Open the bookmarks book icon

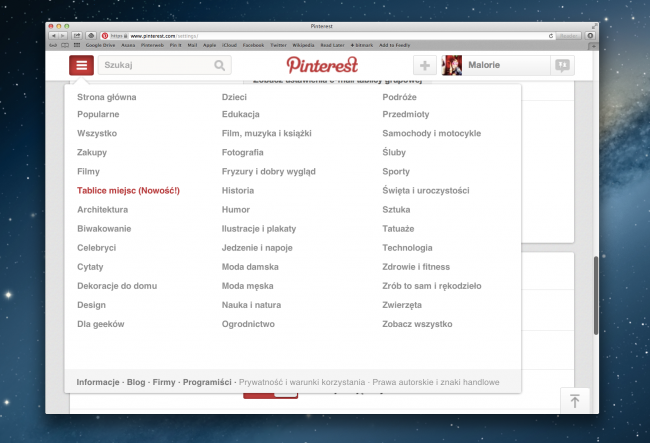click(65, 45)
